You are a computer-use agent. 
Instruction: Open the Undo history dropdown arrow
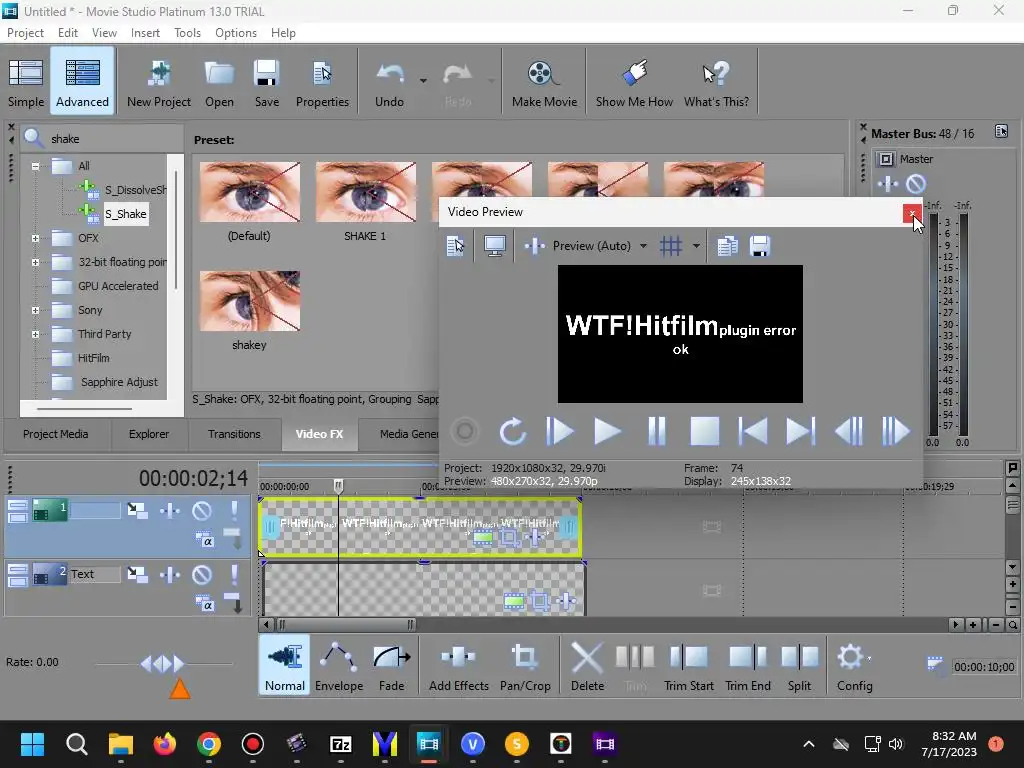pos(423,81)
